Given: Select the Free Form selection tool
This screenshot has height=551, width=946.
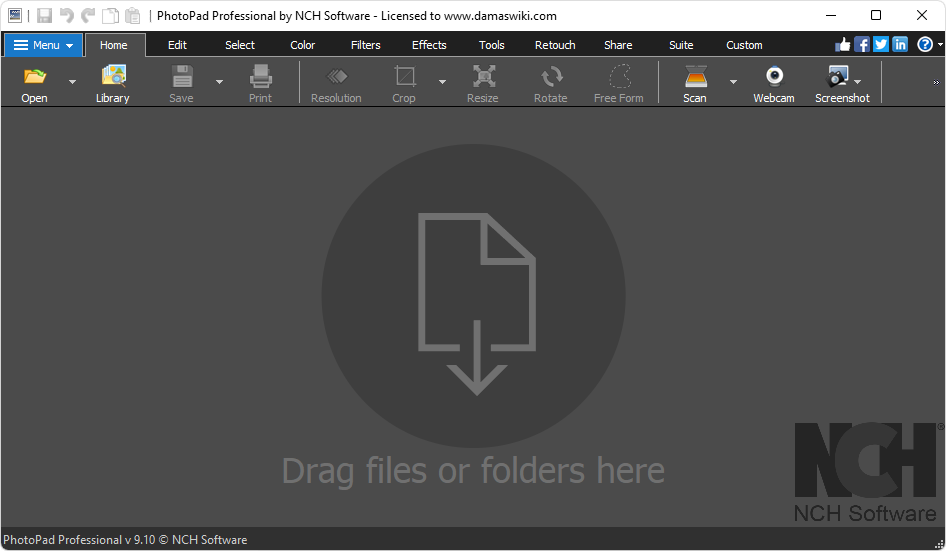Looking at the screenshot, I should click(618, 83).
